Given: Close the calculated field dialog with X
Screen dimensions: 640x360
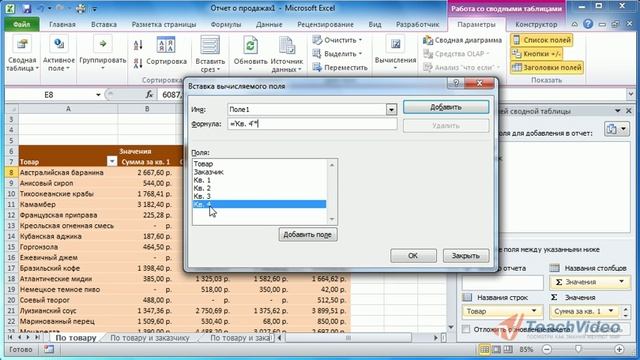Looking at the screenshot, I should [x=480, y=83].
